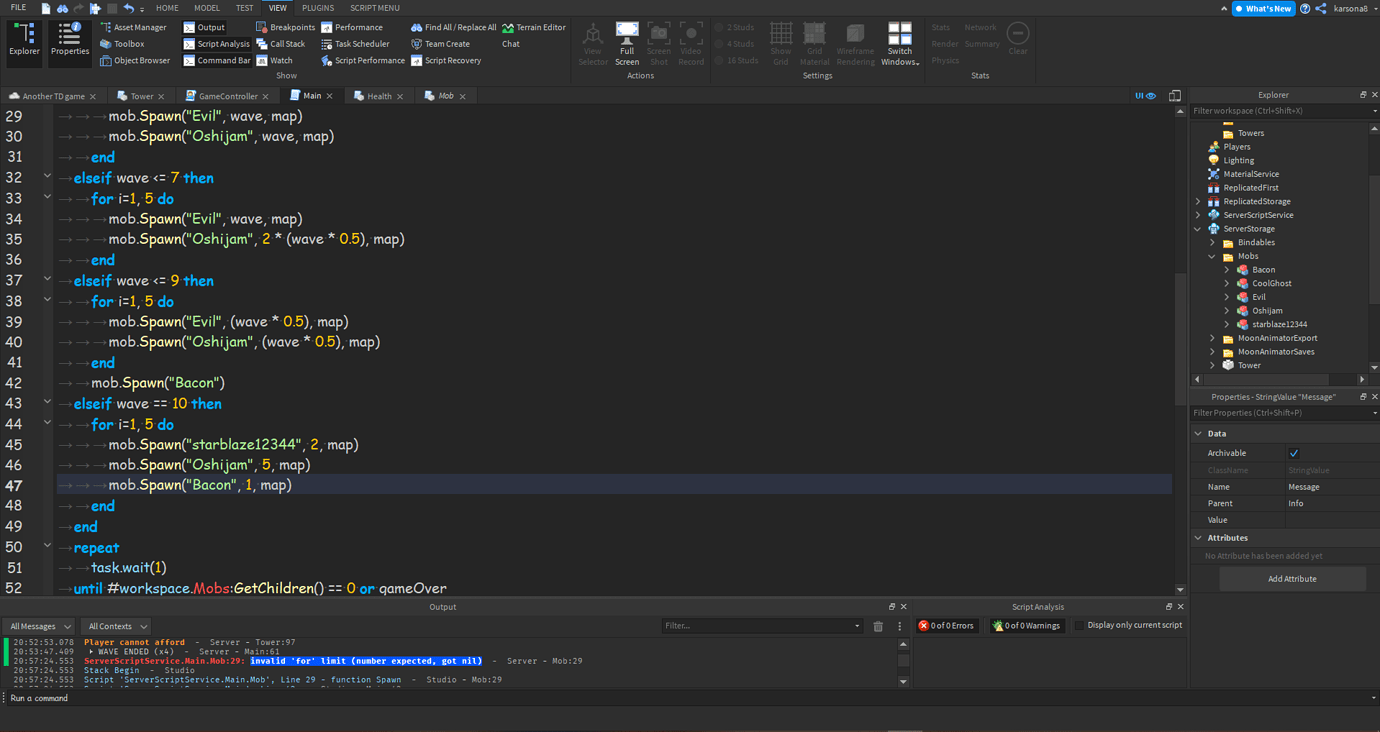Screen dimensions: 1380x732
Task: Open Switch Windows menu
Action: [900, 44]
